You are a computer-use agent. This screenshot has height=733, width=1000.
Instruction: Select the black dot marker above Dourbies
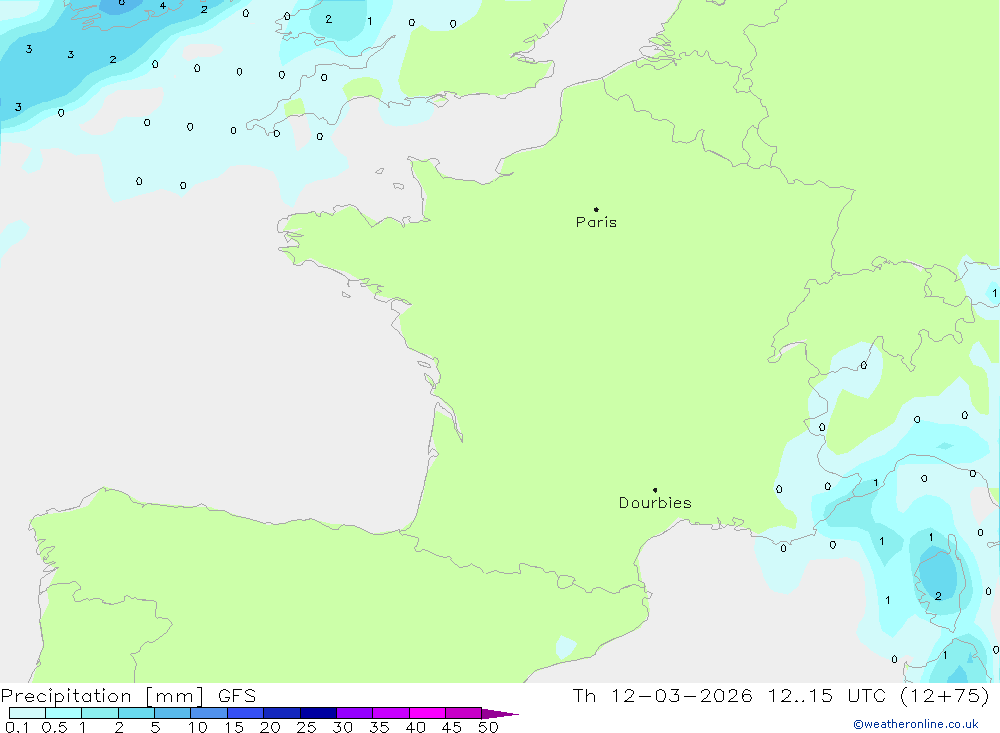click(655, 490)
